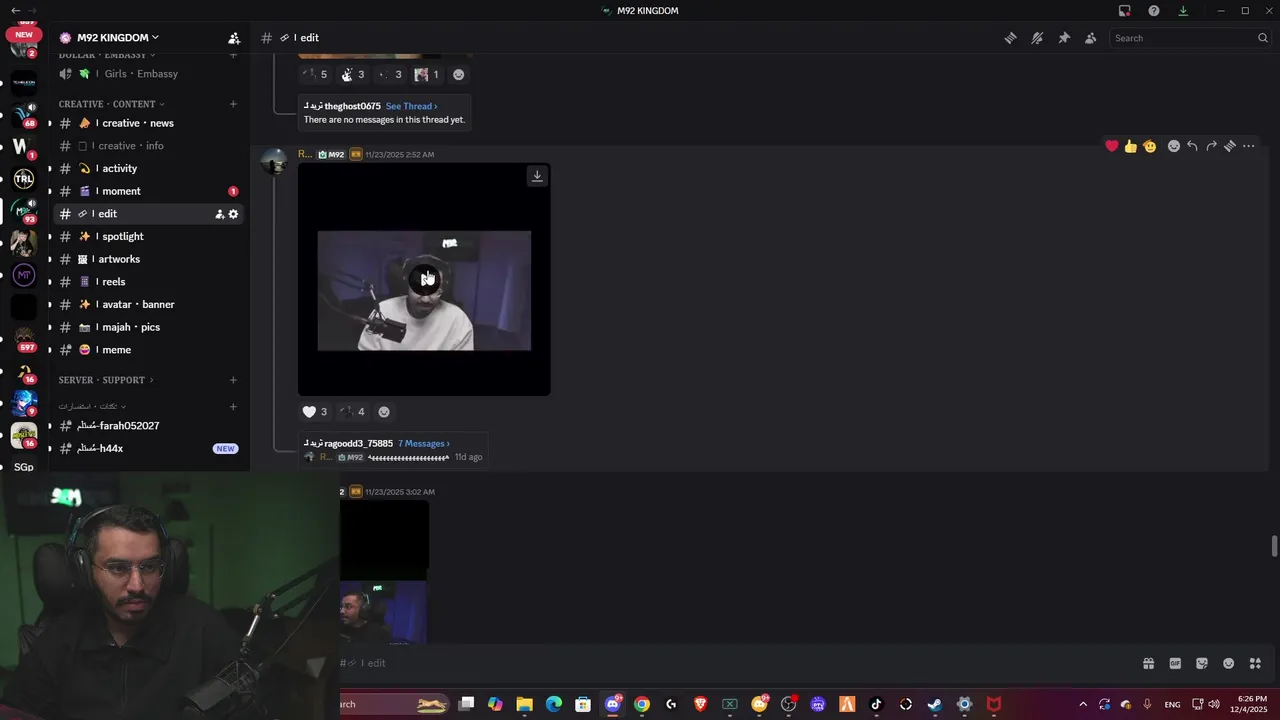Image resolution: width=1280 pixels, height=720 pixels.
Task: Open the moment channel
Action: click(148, 191)
